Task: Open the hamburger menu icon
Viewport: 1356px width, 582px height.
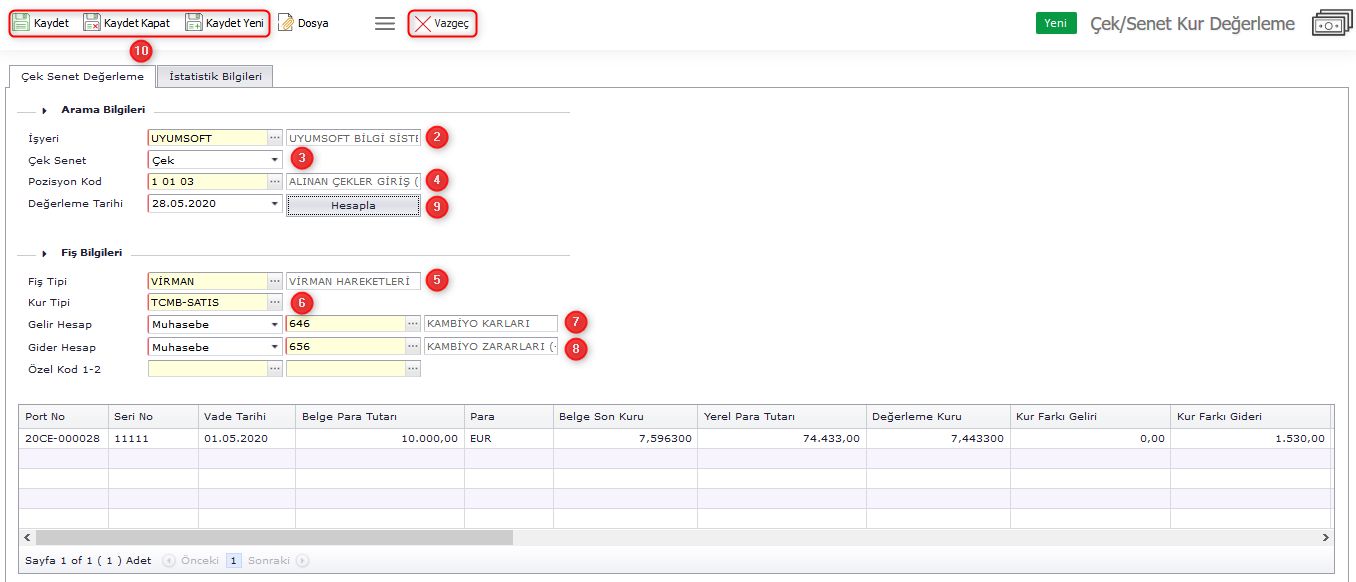Action: [385, 23]
